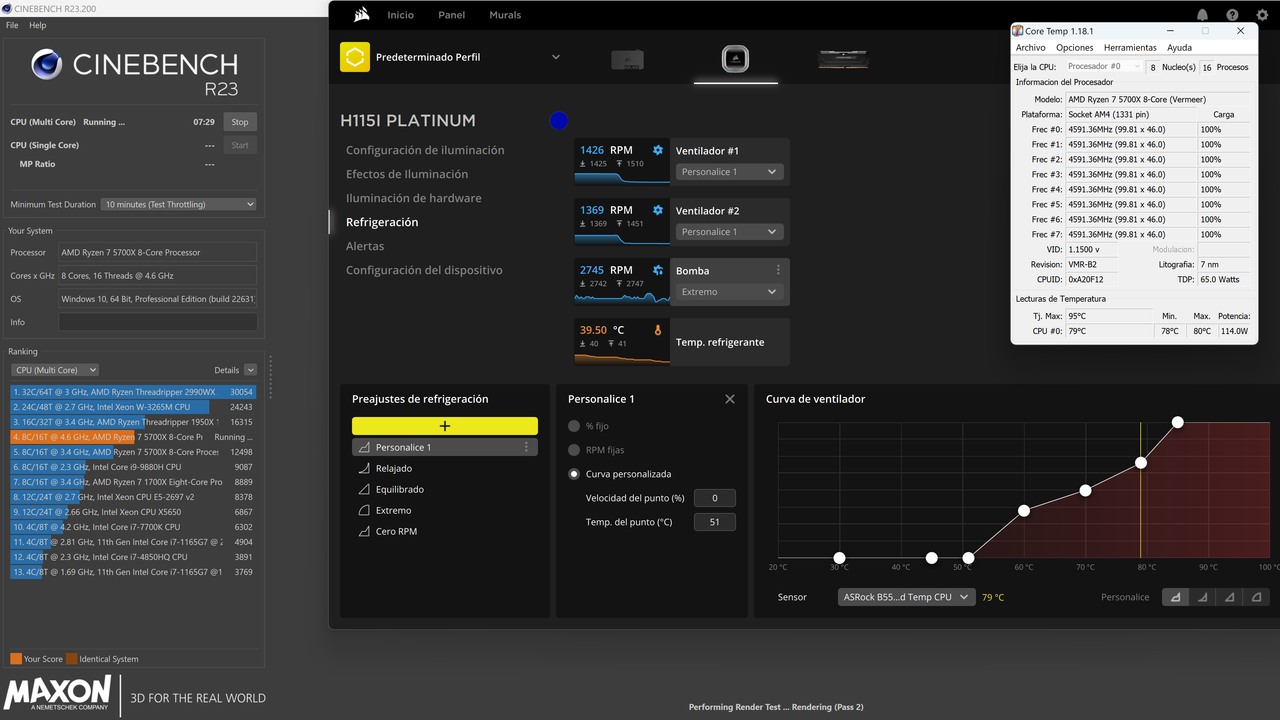Screen dimensions: 1280x720
Task: Select the RPM fijas radio option
Action: point(574,450)
